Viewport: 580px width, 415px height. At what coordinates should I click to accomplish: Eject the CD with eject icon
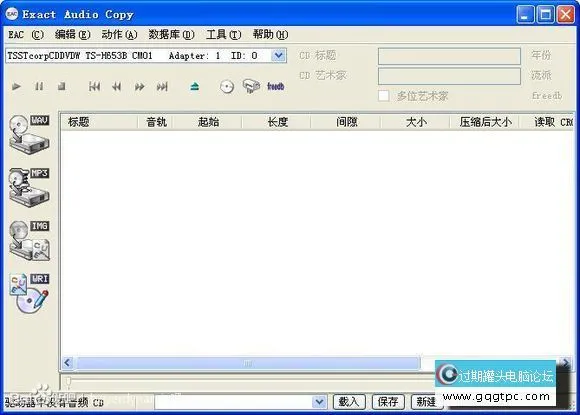coord(195,87)
